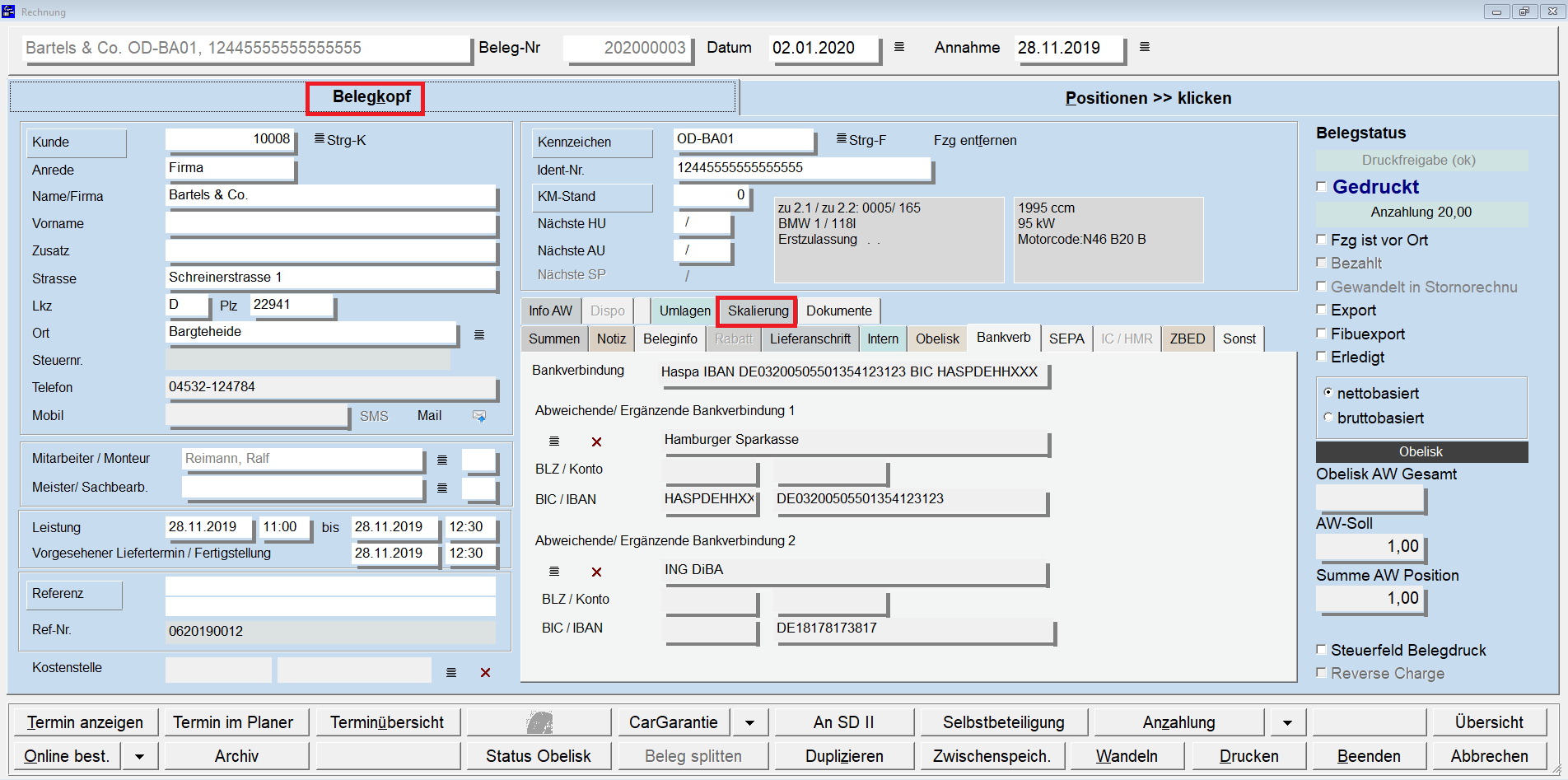Open the list icon beside Ort field
The image size is (1568, 780).
479,334
